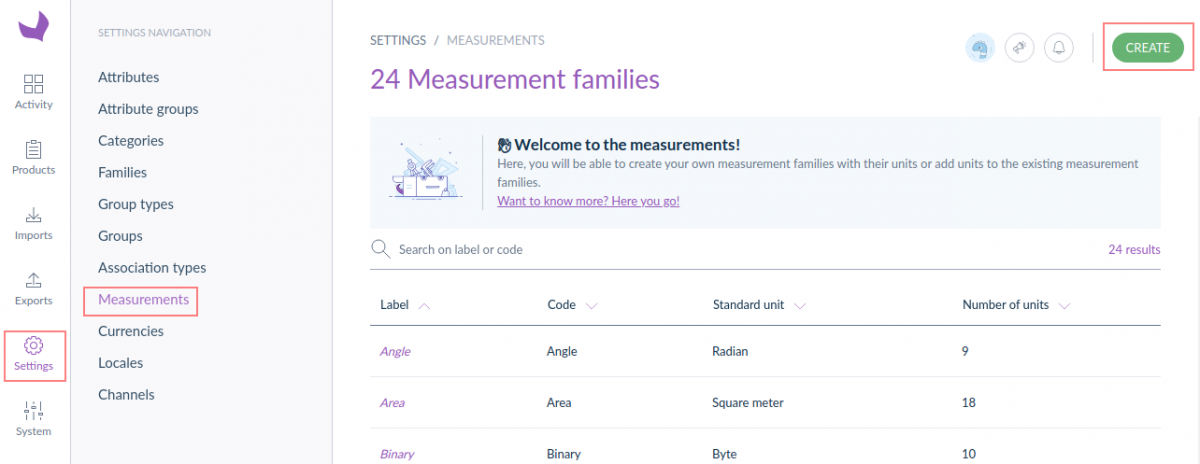Open Measurements in settings navigation
1200x464 pixels.
pos(143,299)
